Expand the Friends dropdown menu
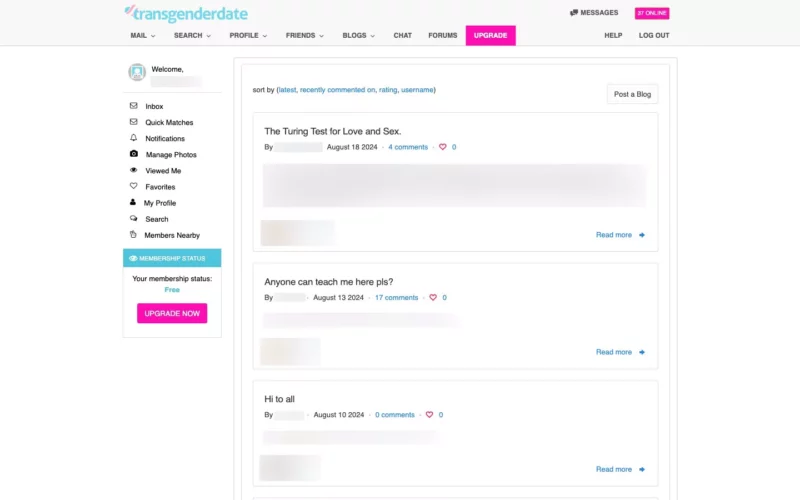This screenshot has width=800, height=500. click(x=305, y=35)
